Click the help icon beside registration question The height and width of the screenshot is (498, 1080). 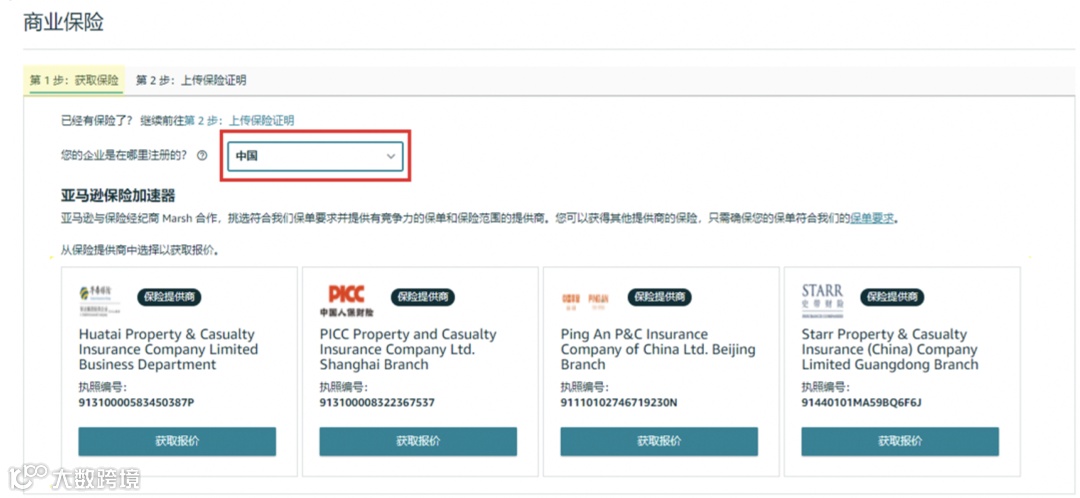click(x=202, y=156)
